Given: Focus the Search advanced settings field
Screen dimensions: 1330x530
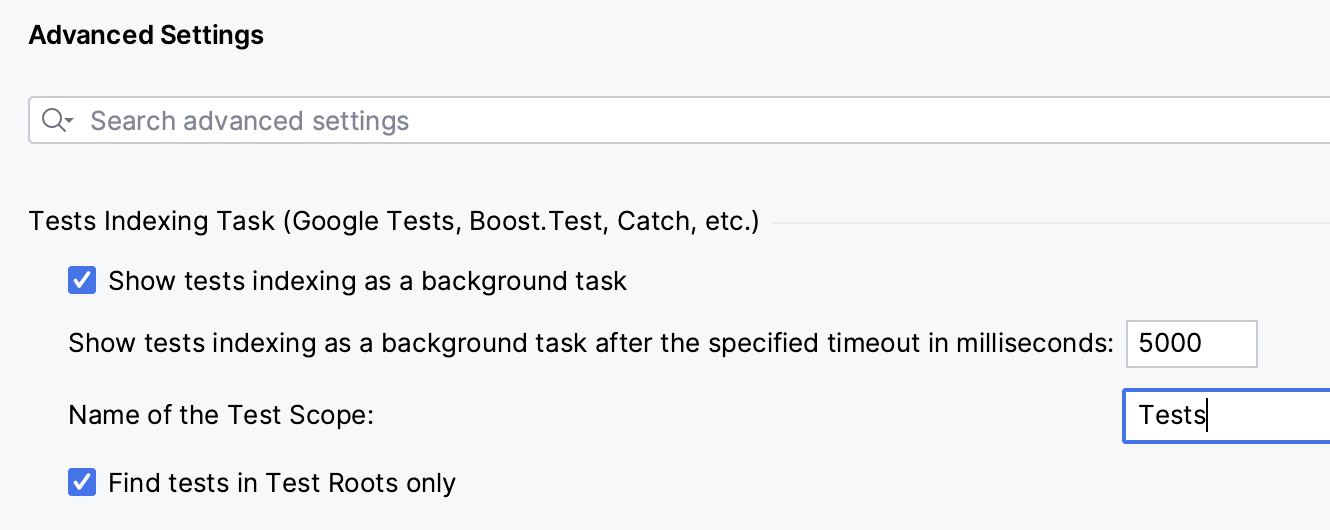Looking at the screenshot, I should pos(600,121).
